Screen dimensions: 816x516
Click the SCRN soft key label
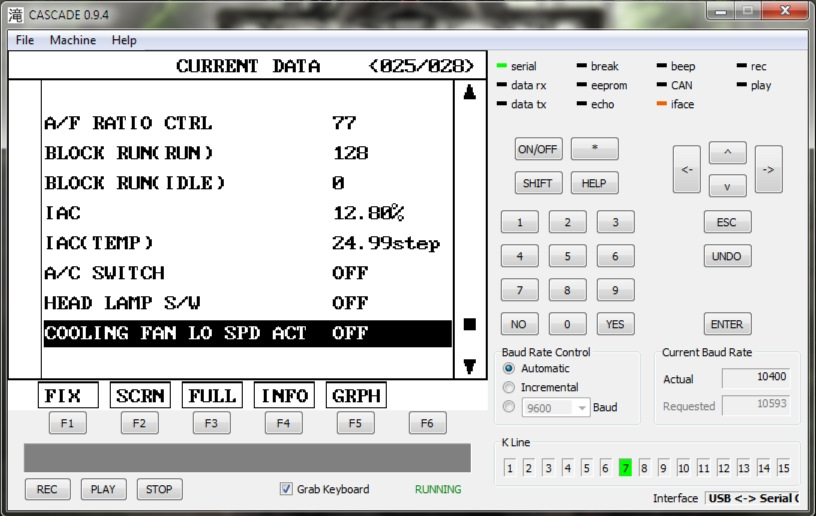(140, 395)
